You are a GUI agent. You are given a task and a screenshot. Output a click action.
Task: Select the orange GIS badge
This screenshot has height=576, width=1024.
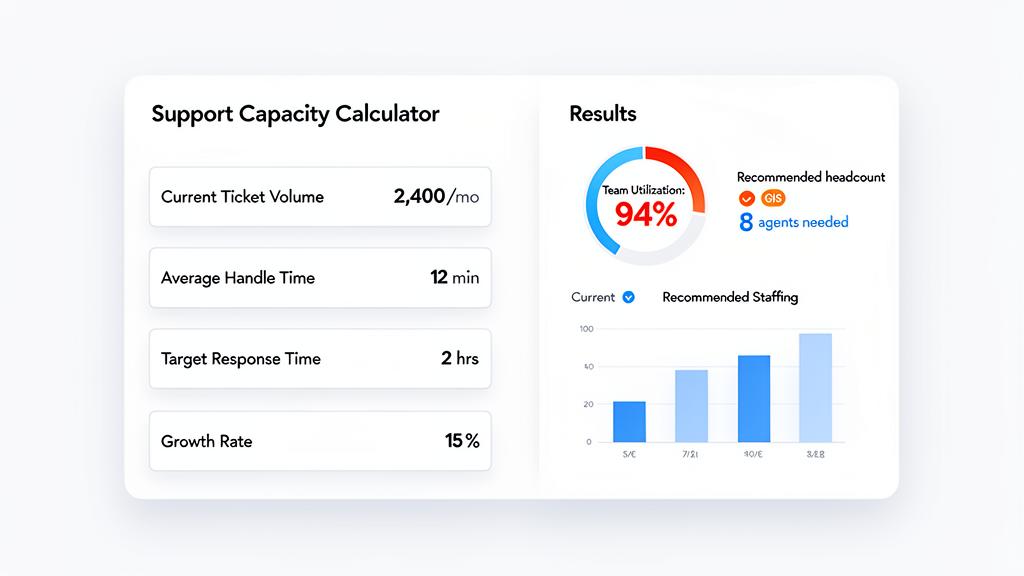tap(771, 199)
